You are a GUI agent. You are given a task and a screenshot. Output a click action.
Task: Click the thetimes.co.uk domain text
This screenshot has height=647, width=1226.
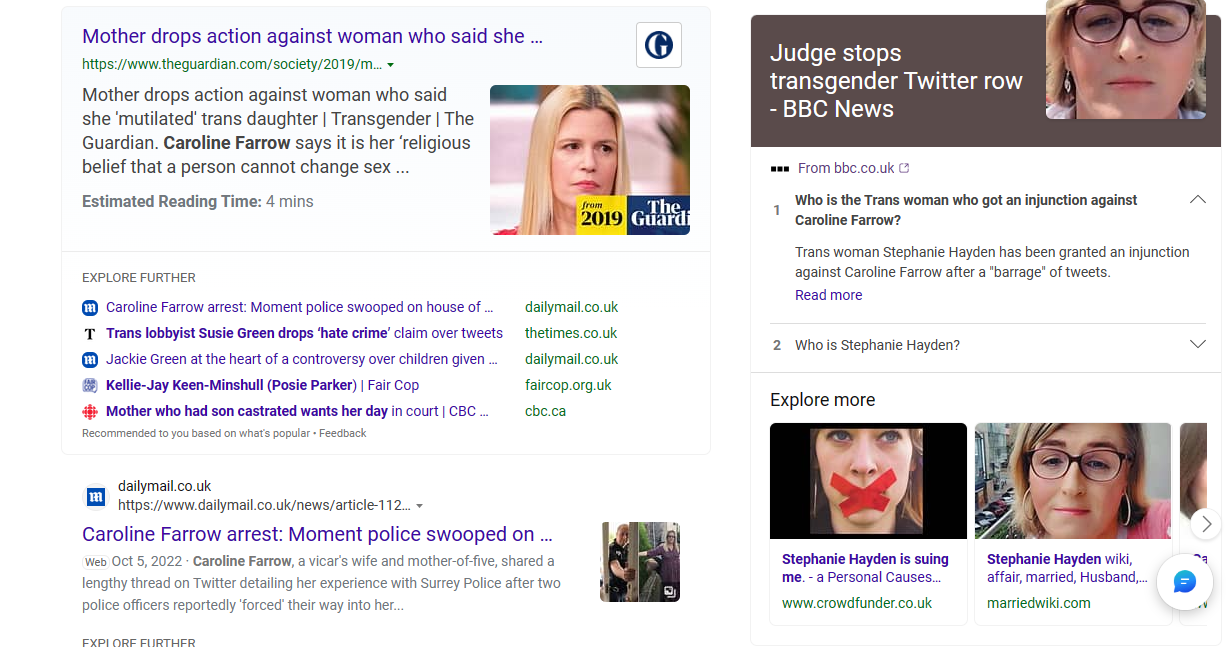[571, 333]
